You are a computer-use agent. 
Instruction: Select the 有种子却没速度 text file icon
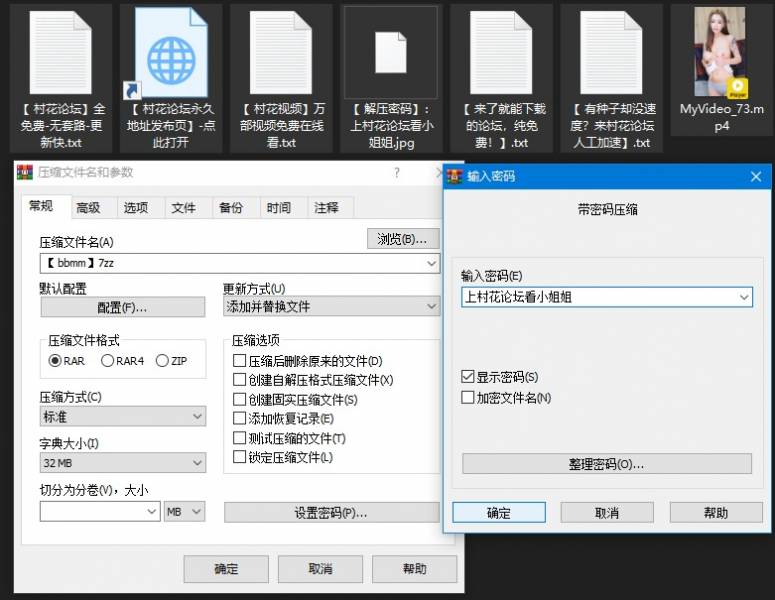(x=611, y=52)
